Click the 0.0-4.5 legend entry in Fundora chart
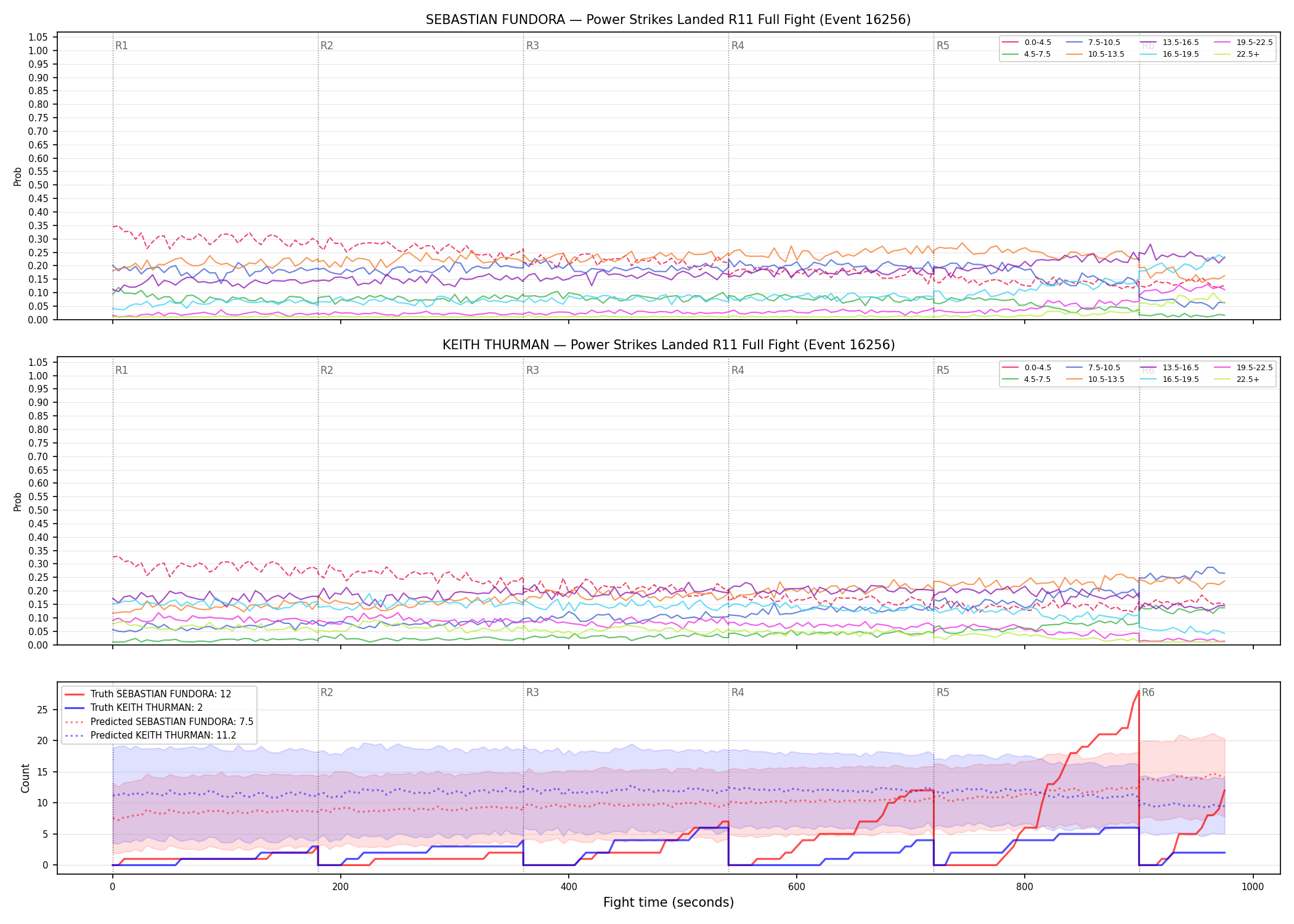This screenshot has height=924, width=1294. point(1027,43)
